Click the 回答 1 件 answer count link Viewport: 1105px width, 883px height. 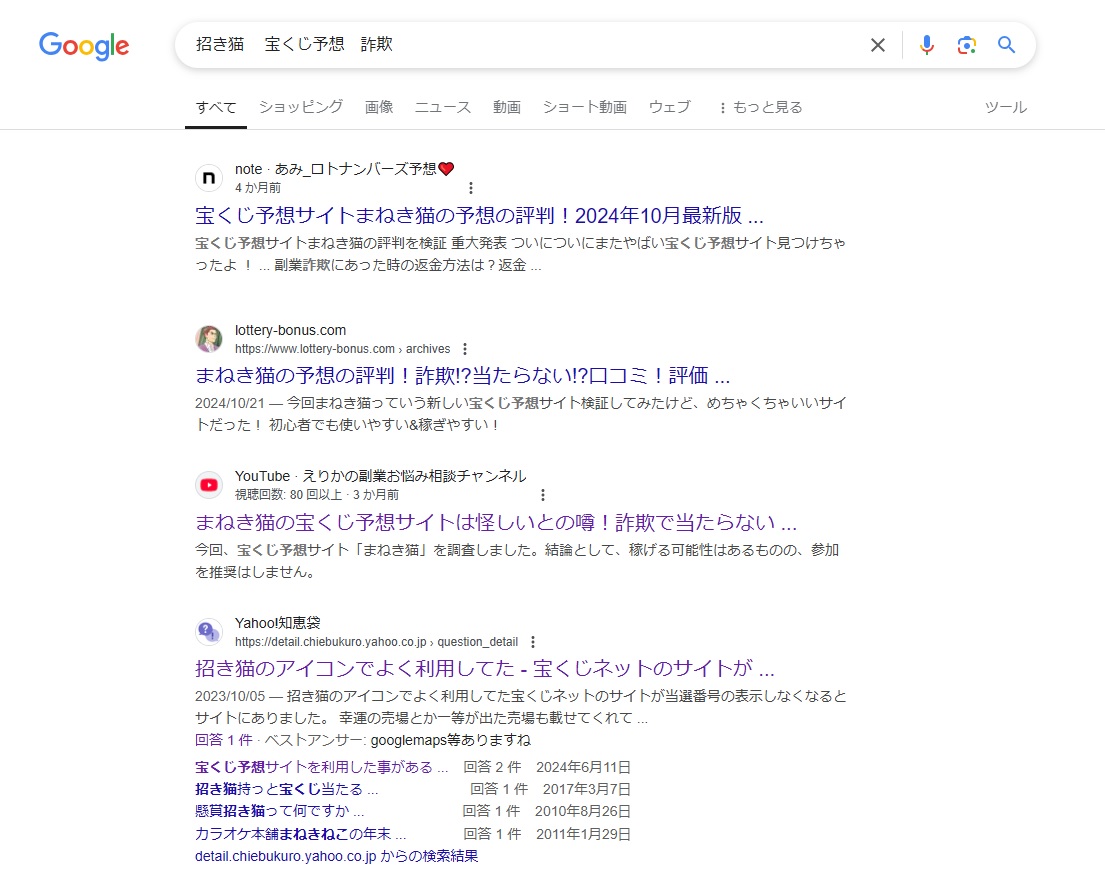pos(223,740)
